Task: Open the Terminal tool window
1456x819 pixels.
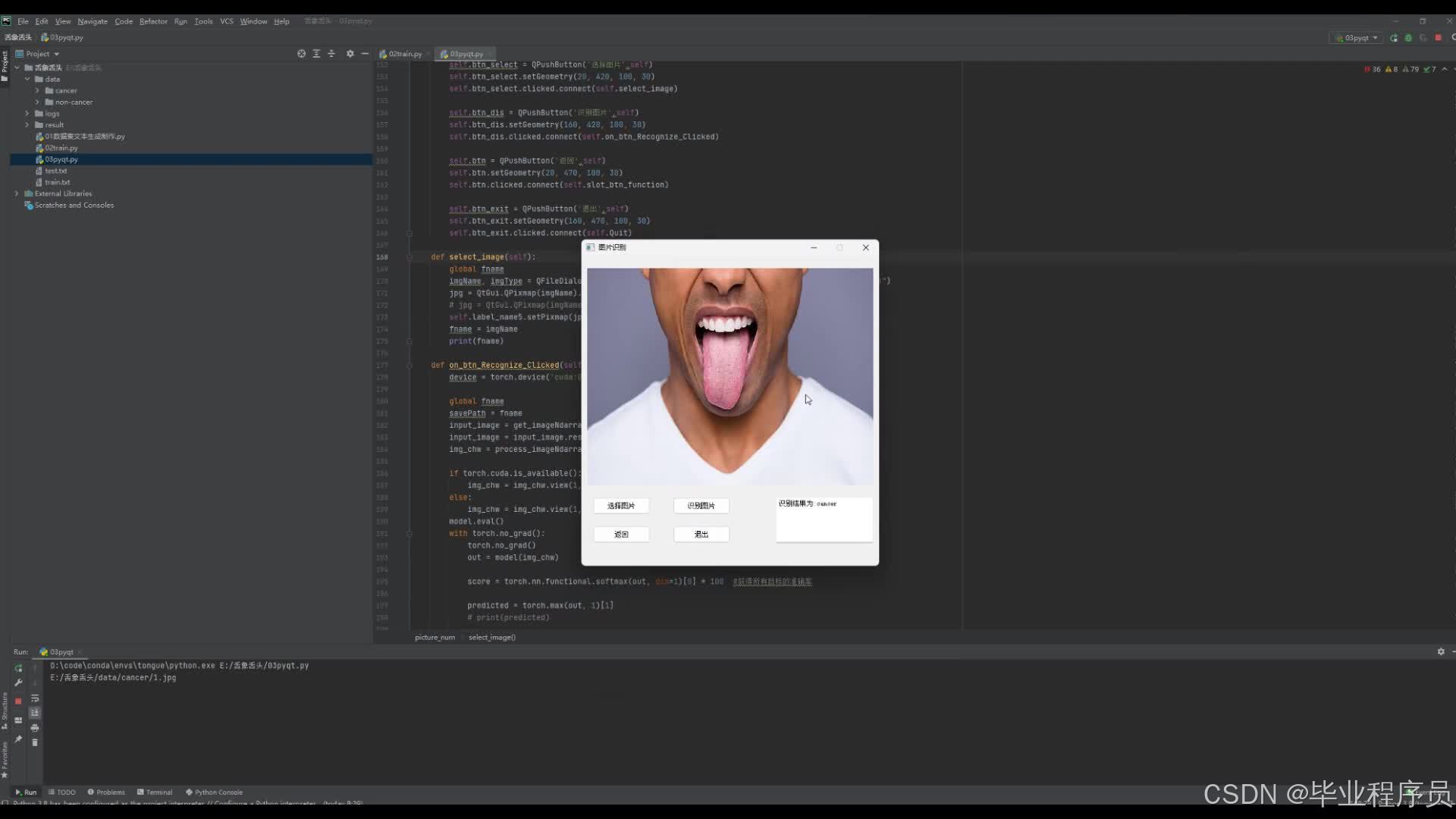Action: [x=155, y=792]
